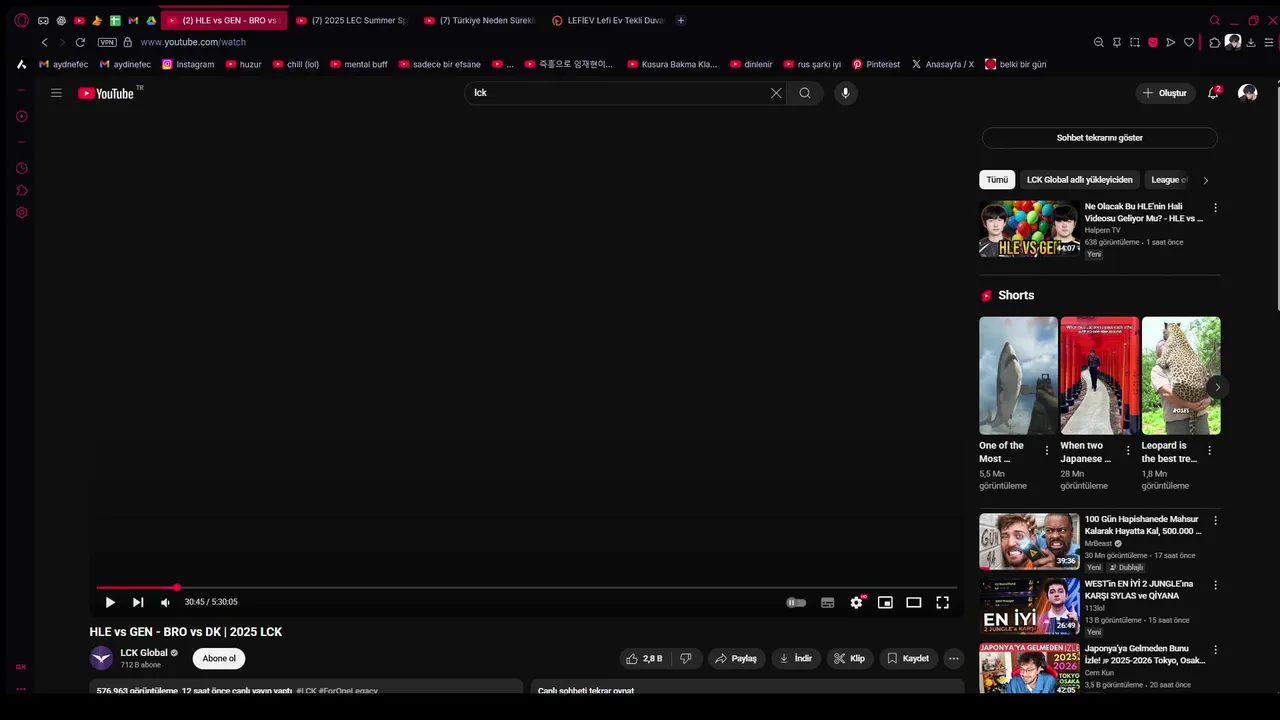Screen dimensions: 1280x720
Task: Play the LCK video
Action: [x=110, y=603]
